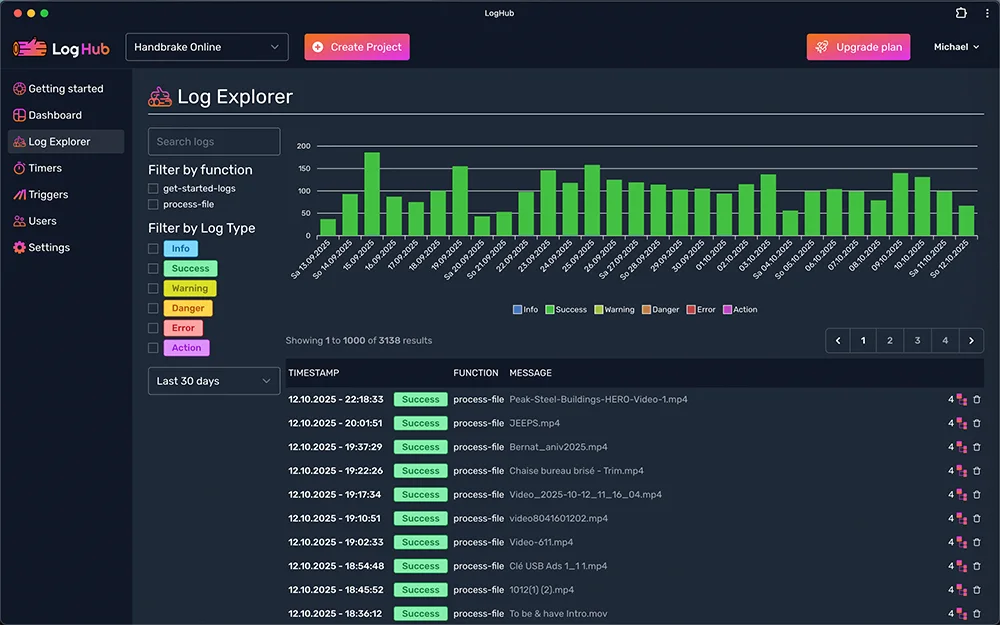Click the Timers stopwatch icon
Image resolution: width=1000 pixels, height=625 pixels.
(x=19, y=168)
